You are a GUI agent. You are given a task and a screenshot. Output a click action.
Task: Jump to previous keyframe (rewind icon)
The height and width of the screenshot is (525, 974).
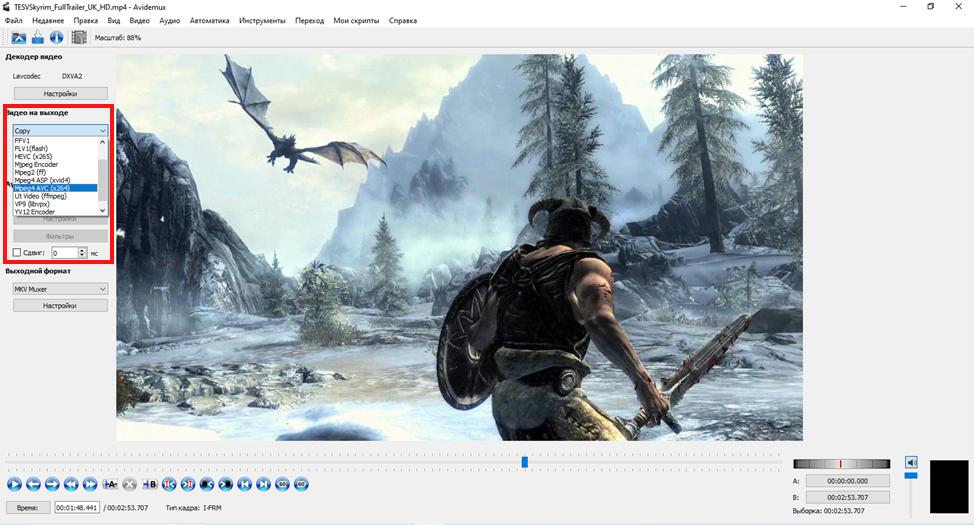(71, 484)
